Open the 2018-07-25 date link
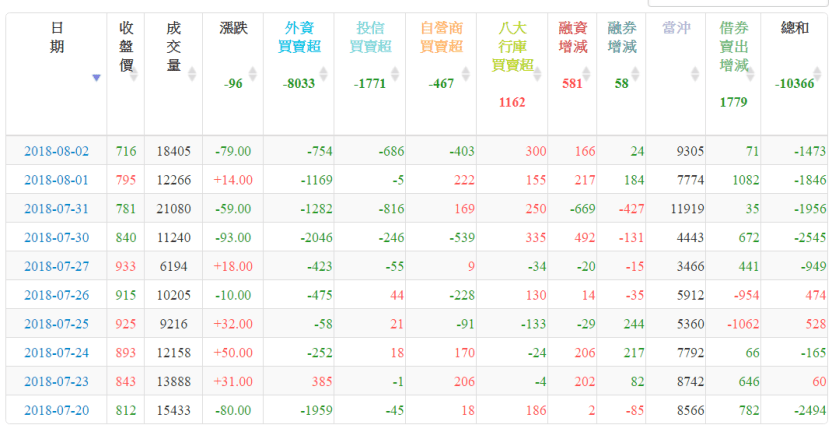The height and width of the screenshot is (432, 839). click(56, 324)
